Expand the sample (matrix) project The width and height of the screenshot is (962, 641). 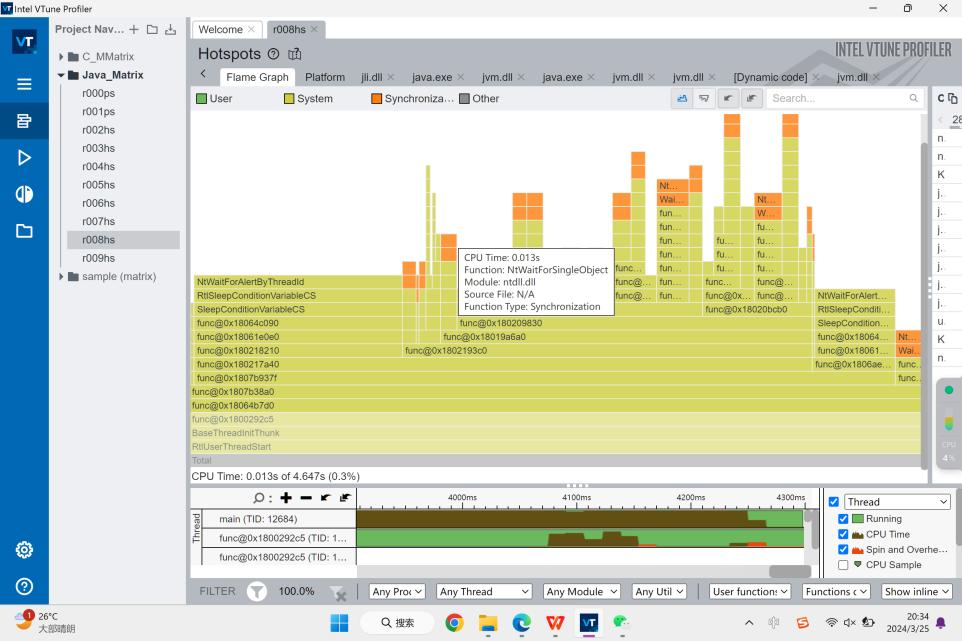pyautogui.click(x=61, y=277)
